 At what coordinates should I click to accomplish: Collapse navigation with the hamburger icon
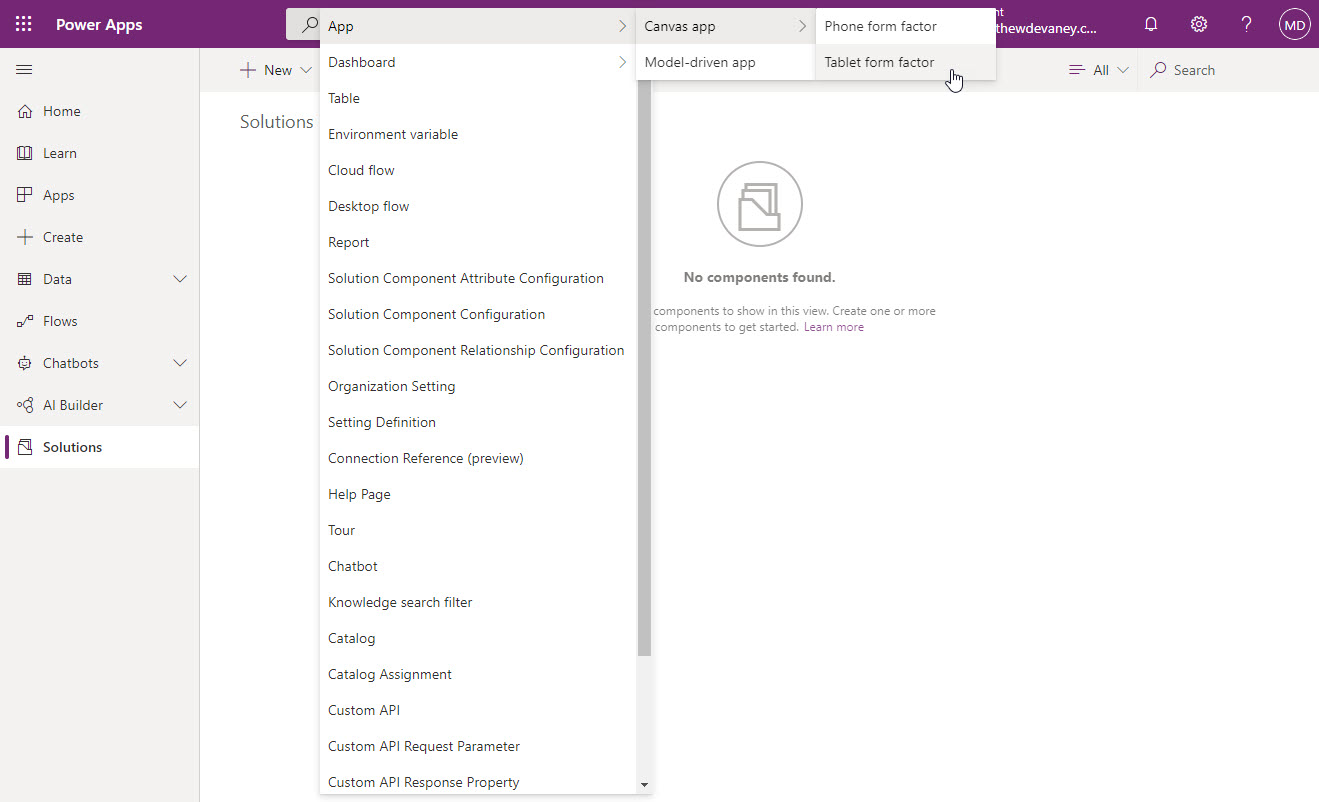24,69
